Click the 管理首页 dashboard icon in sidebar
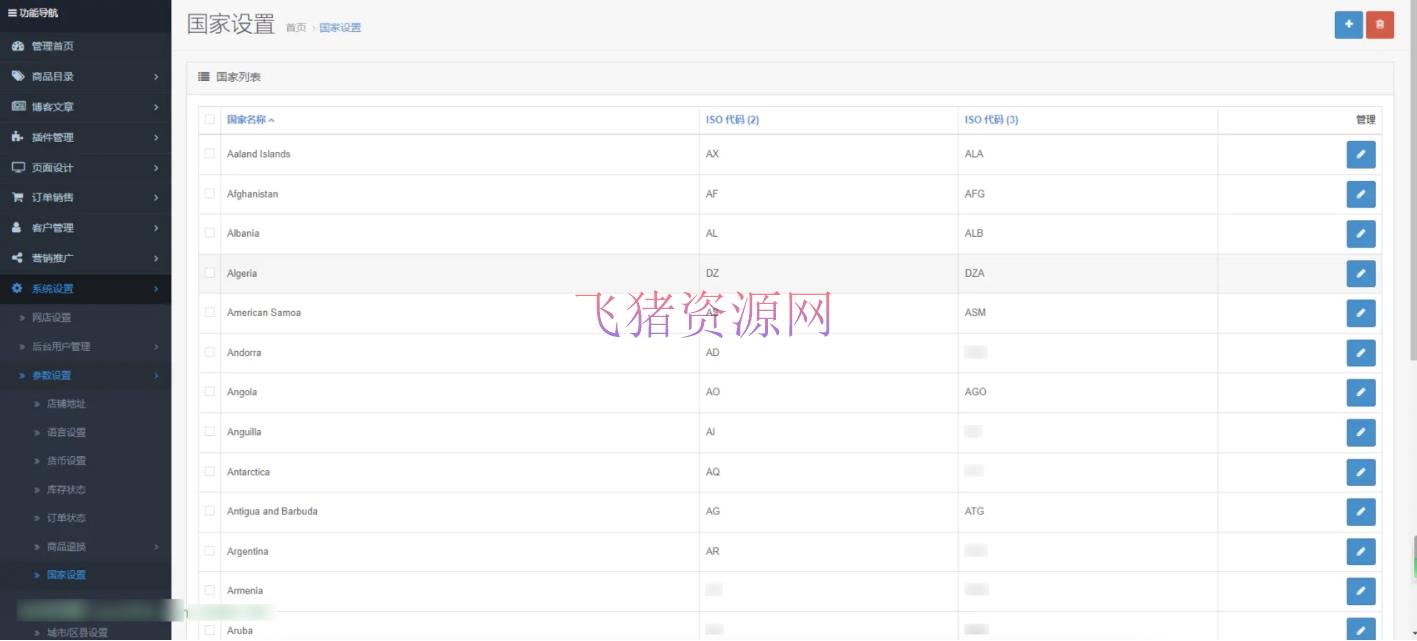 coord(18,45)
